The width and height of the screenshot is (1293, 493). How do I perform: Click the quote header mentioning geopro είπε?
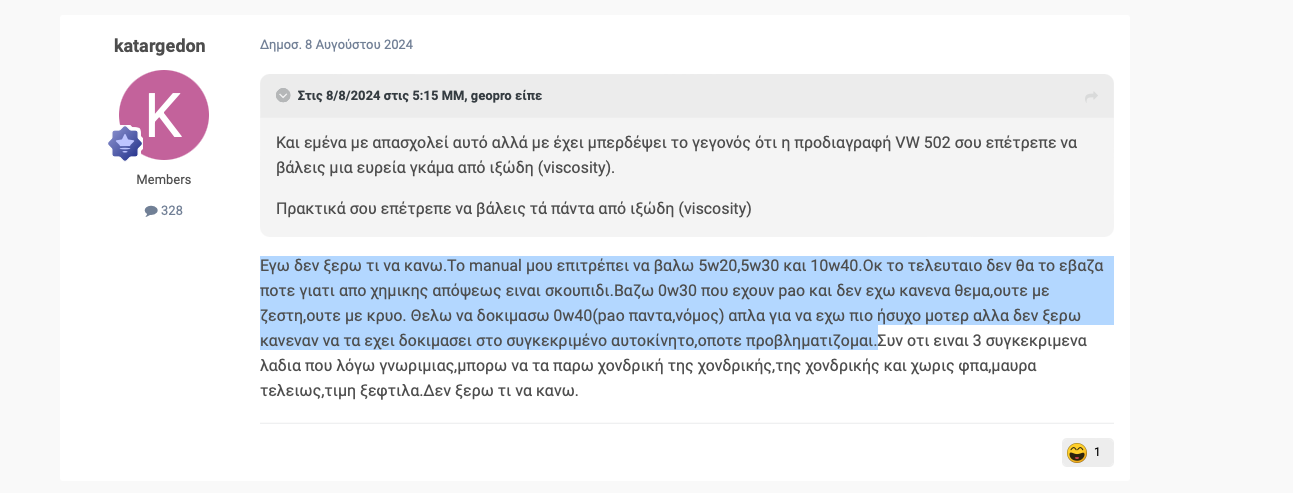420,96
